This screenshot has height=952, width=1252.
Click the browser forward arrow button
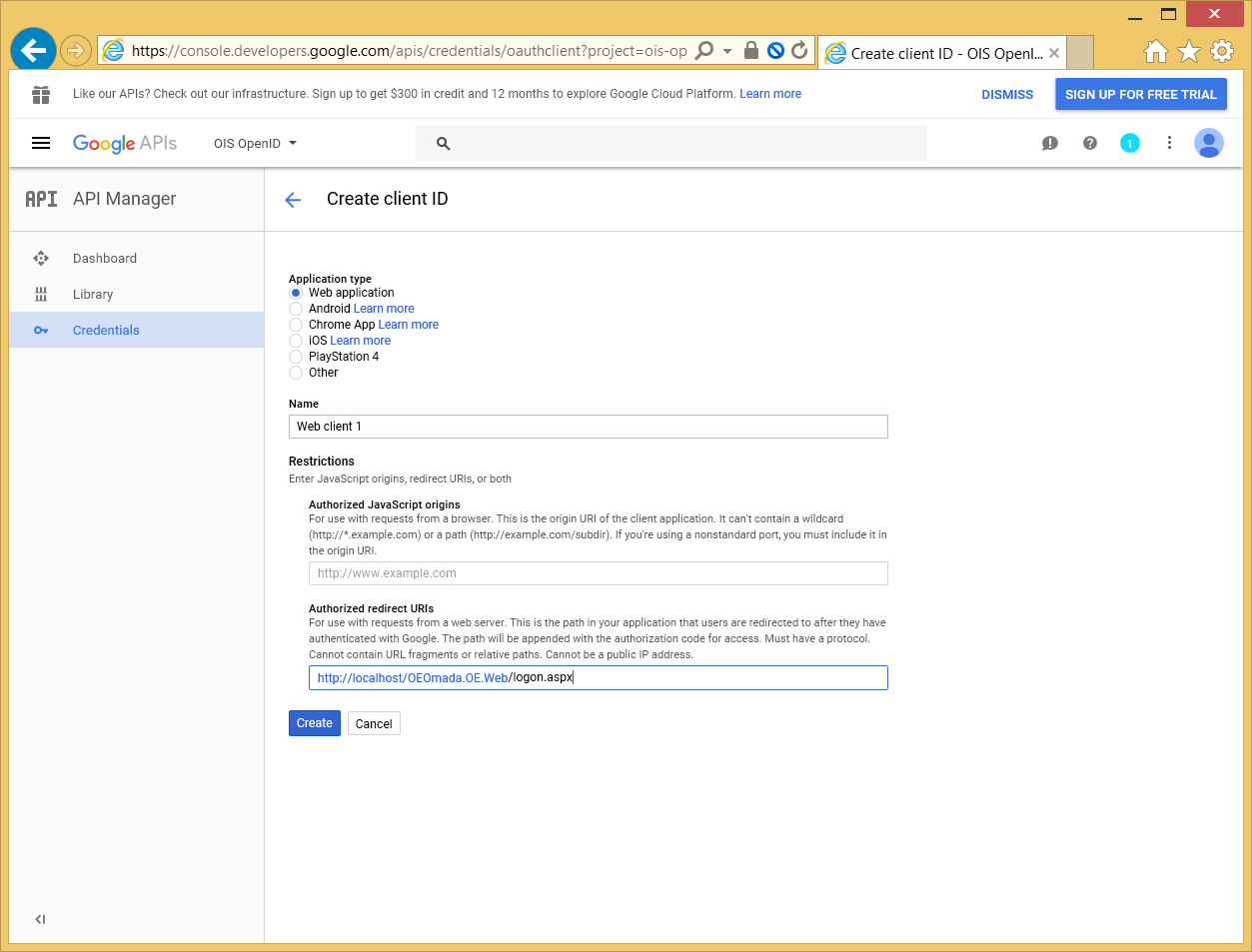click(76, 50)
